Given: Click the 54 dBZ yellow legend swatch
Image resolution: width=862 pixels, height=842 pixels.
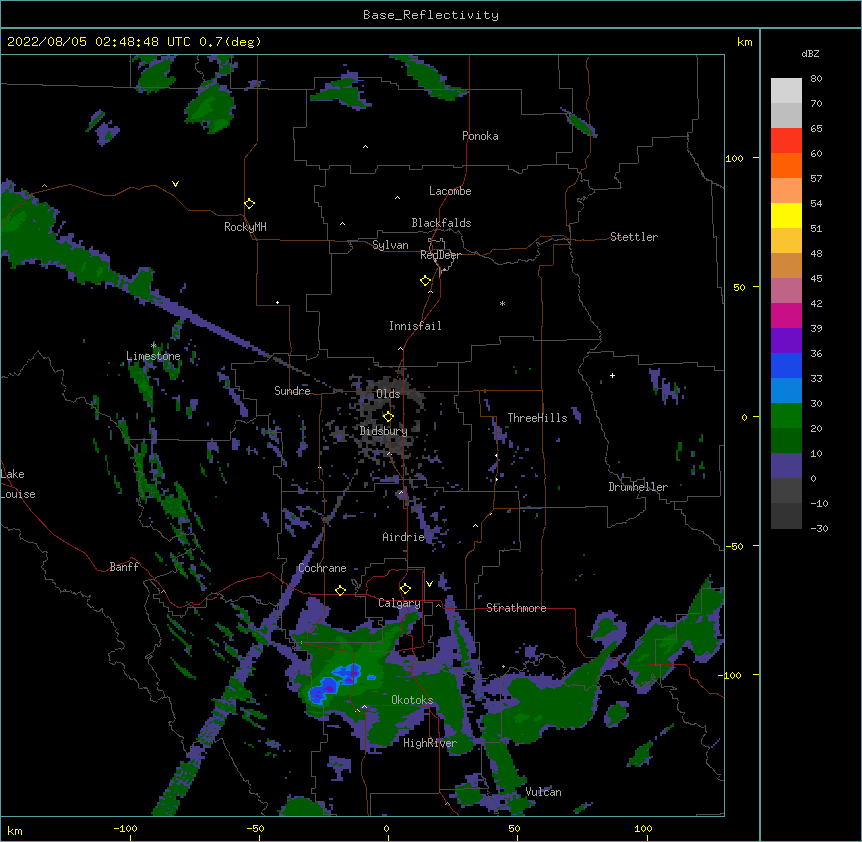Looking at the screenshot, I should point(786,215).
